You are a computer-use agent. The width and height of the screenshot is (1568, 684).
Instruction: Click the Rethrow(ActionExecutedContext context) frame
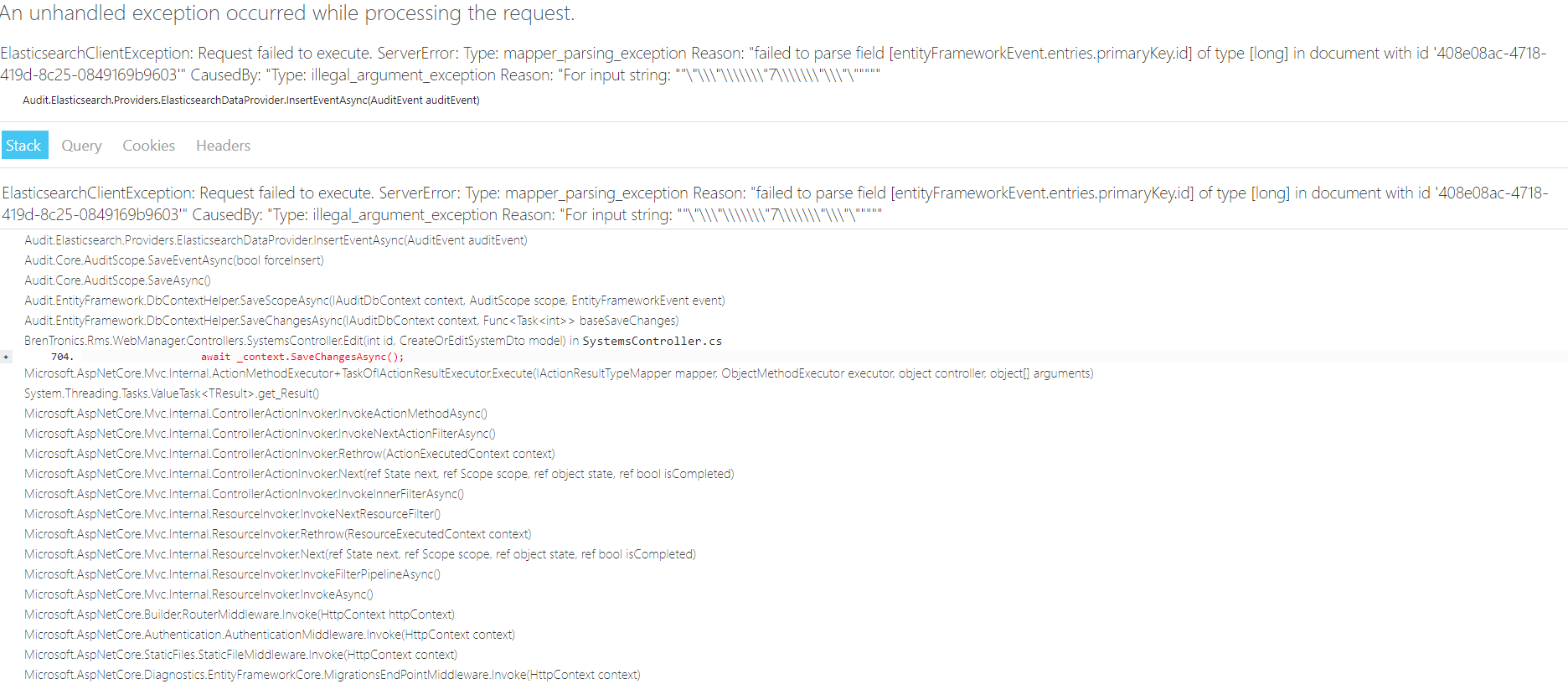[289, 453]
